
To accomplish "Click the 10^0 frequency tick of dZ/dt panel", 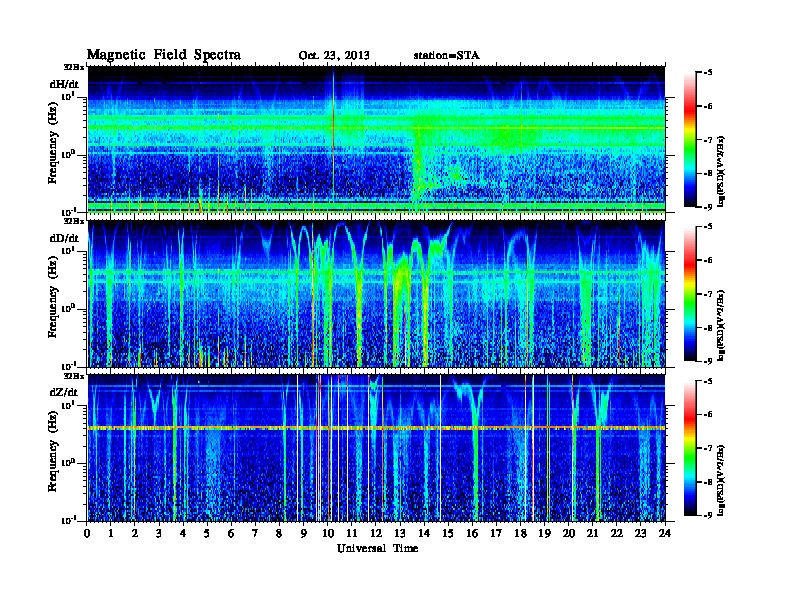I will pos(70,463).
